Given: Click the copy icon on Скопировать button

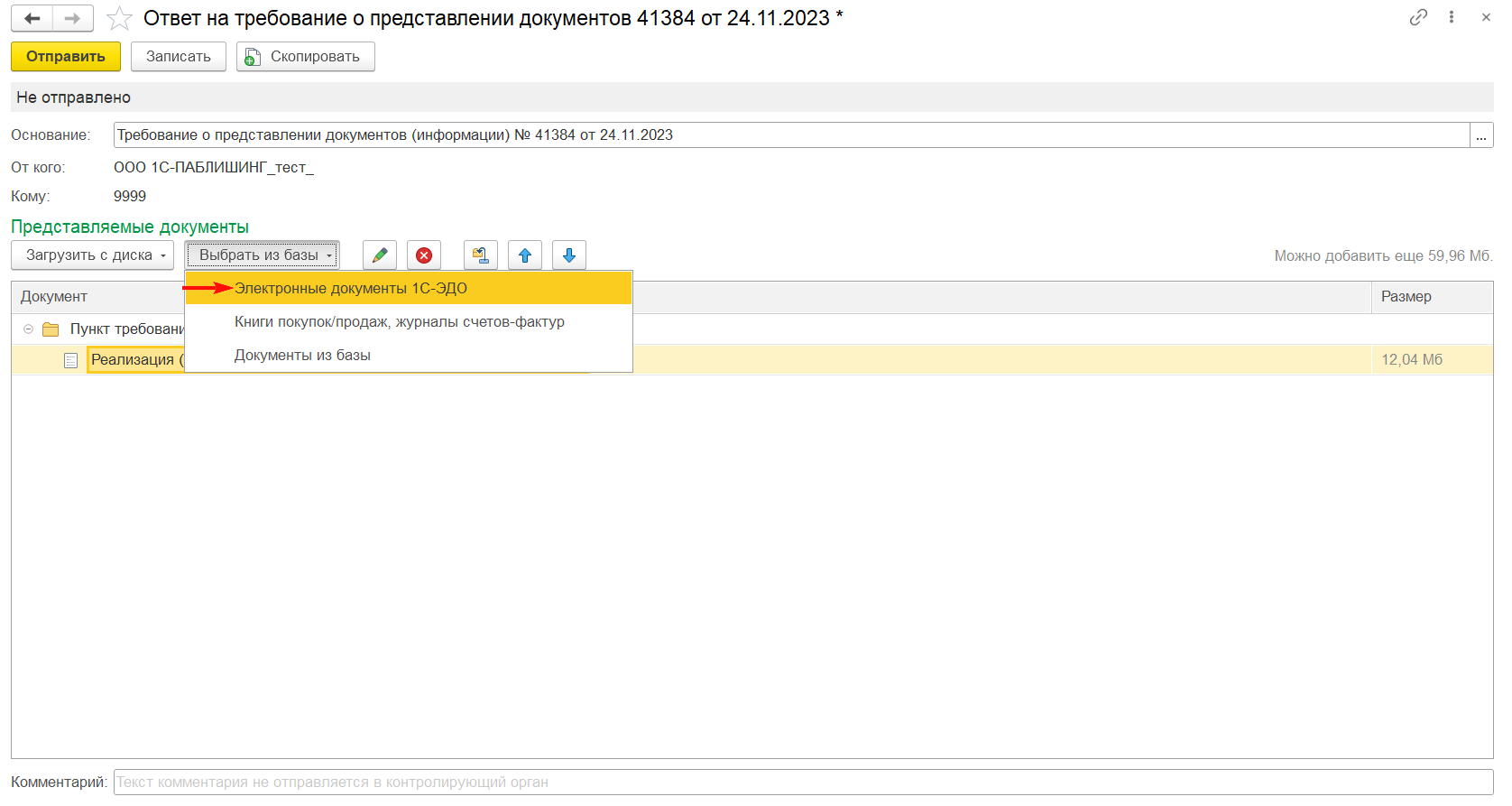Looking at the screenshot, I should coord(254,57).
